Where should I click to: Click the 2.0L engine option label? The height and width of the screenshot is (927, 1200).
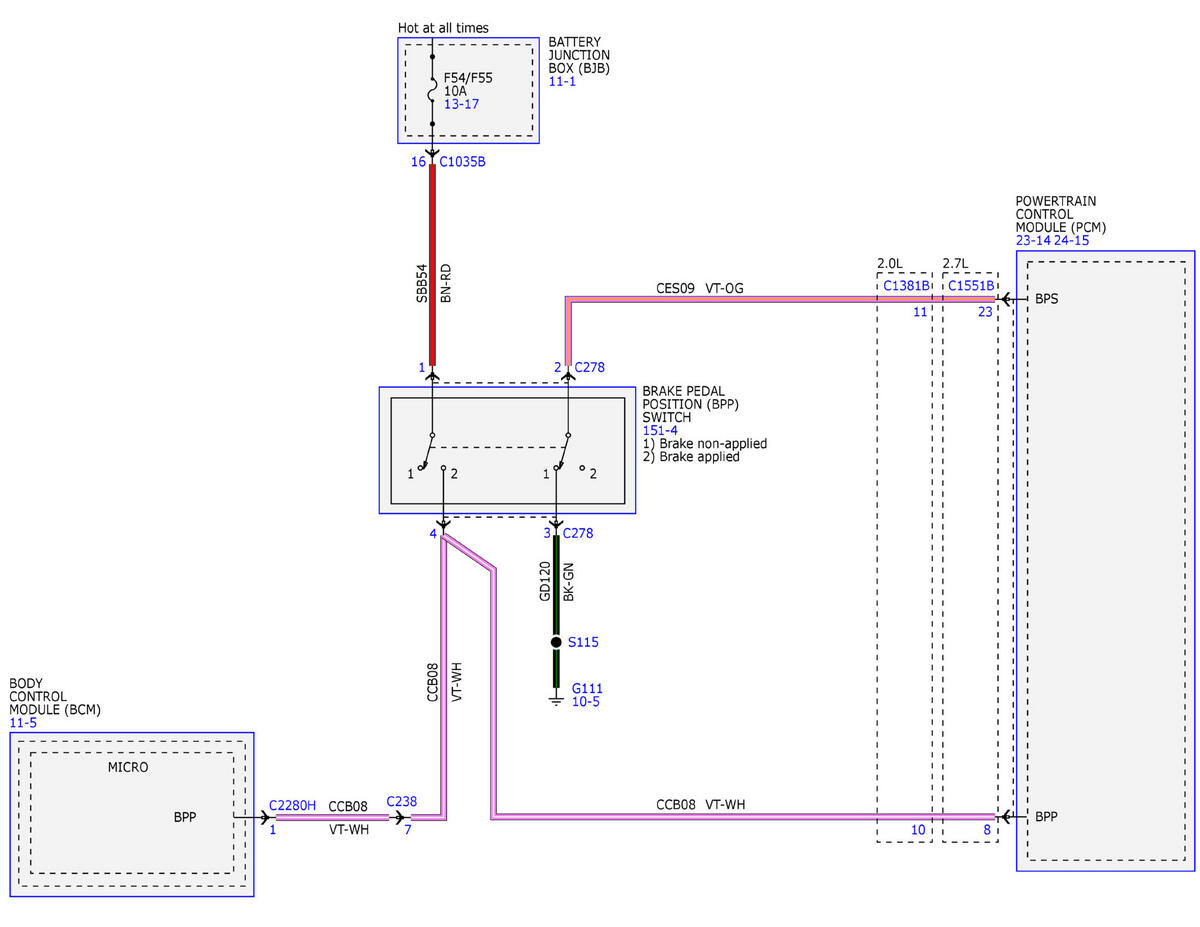[890, 263]
